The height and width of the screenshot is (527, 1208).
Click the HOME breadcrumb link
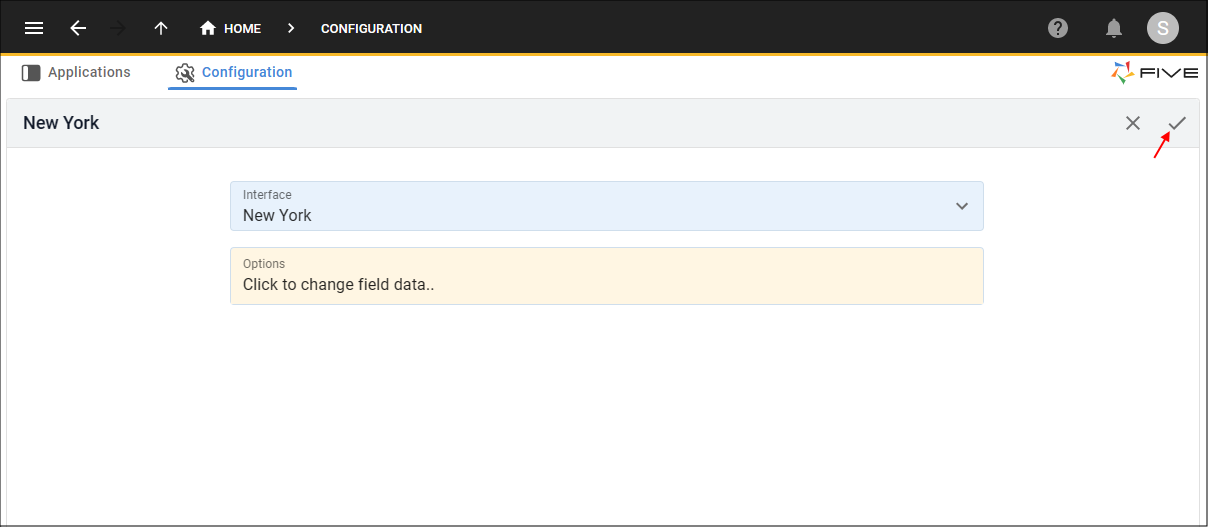(242, 29)
